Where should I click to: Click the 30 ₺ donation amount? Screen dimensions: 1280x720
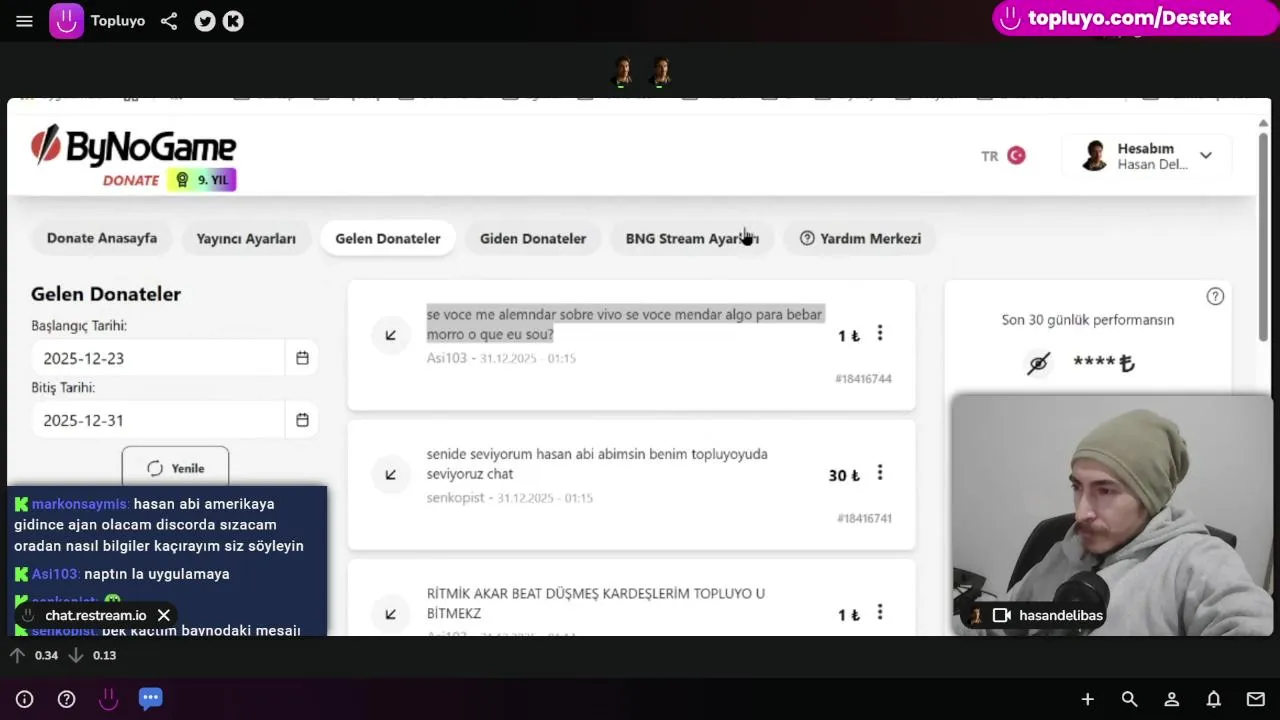coord(844,476)
